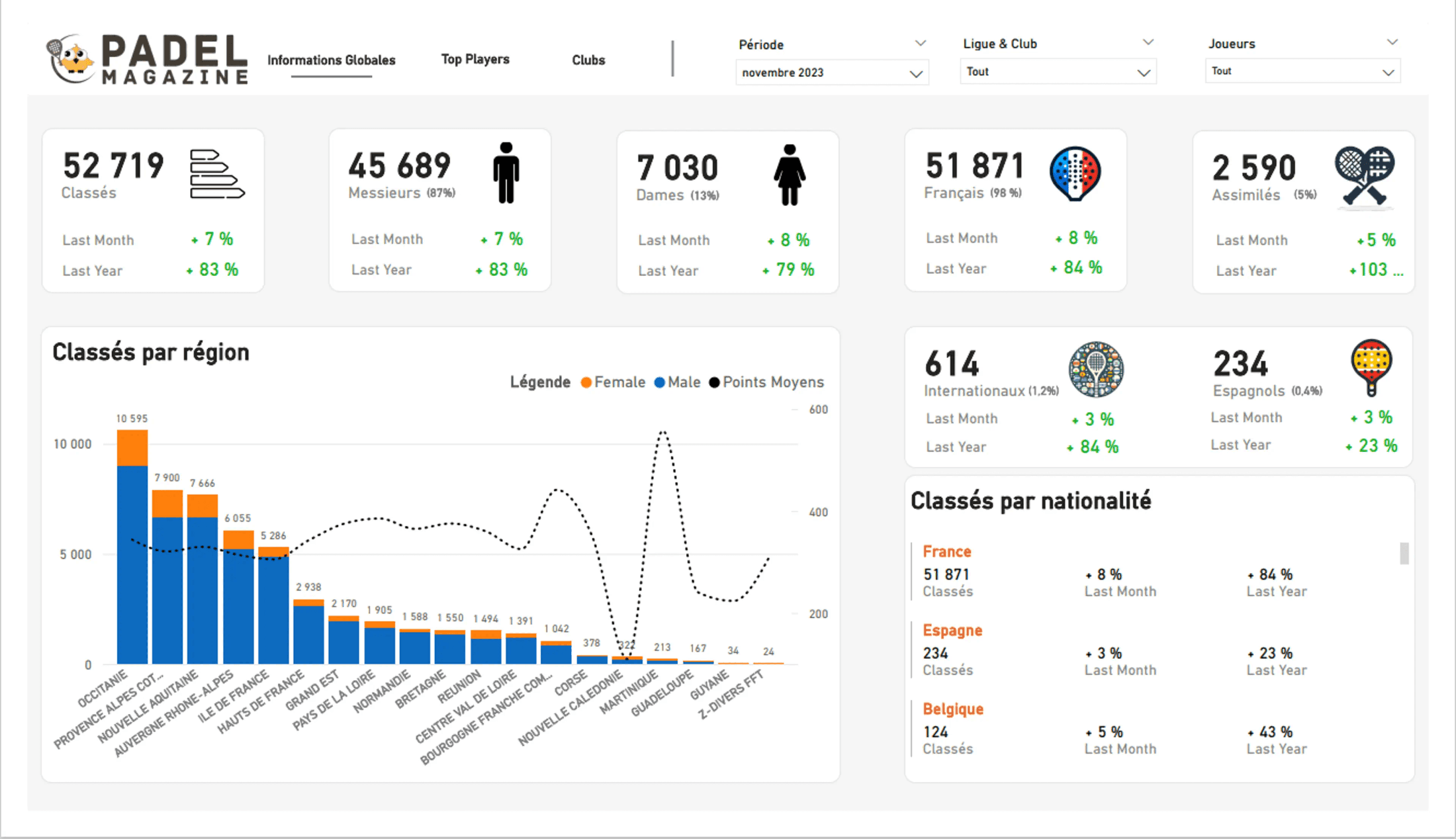Click the 234 Espagnols card value

(x=1240, y=364)
